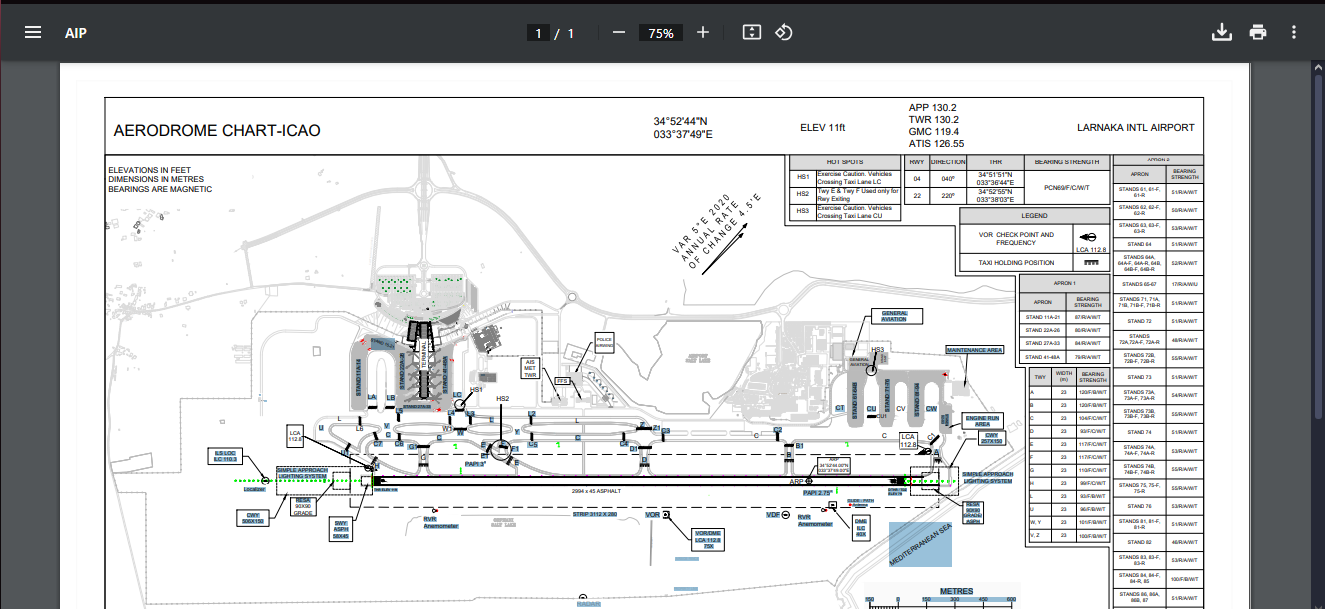
Task: Click the zoom out minus button
Action: point(619,32)
